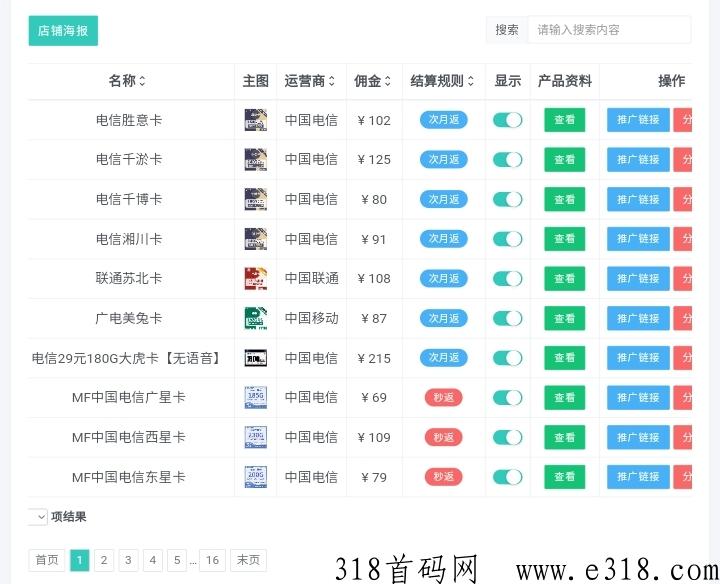
Task: Click the 广电美兔卡 green thumbnail icon
Action: pyautogui.click(x=255, y=318)
